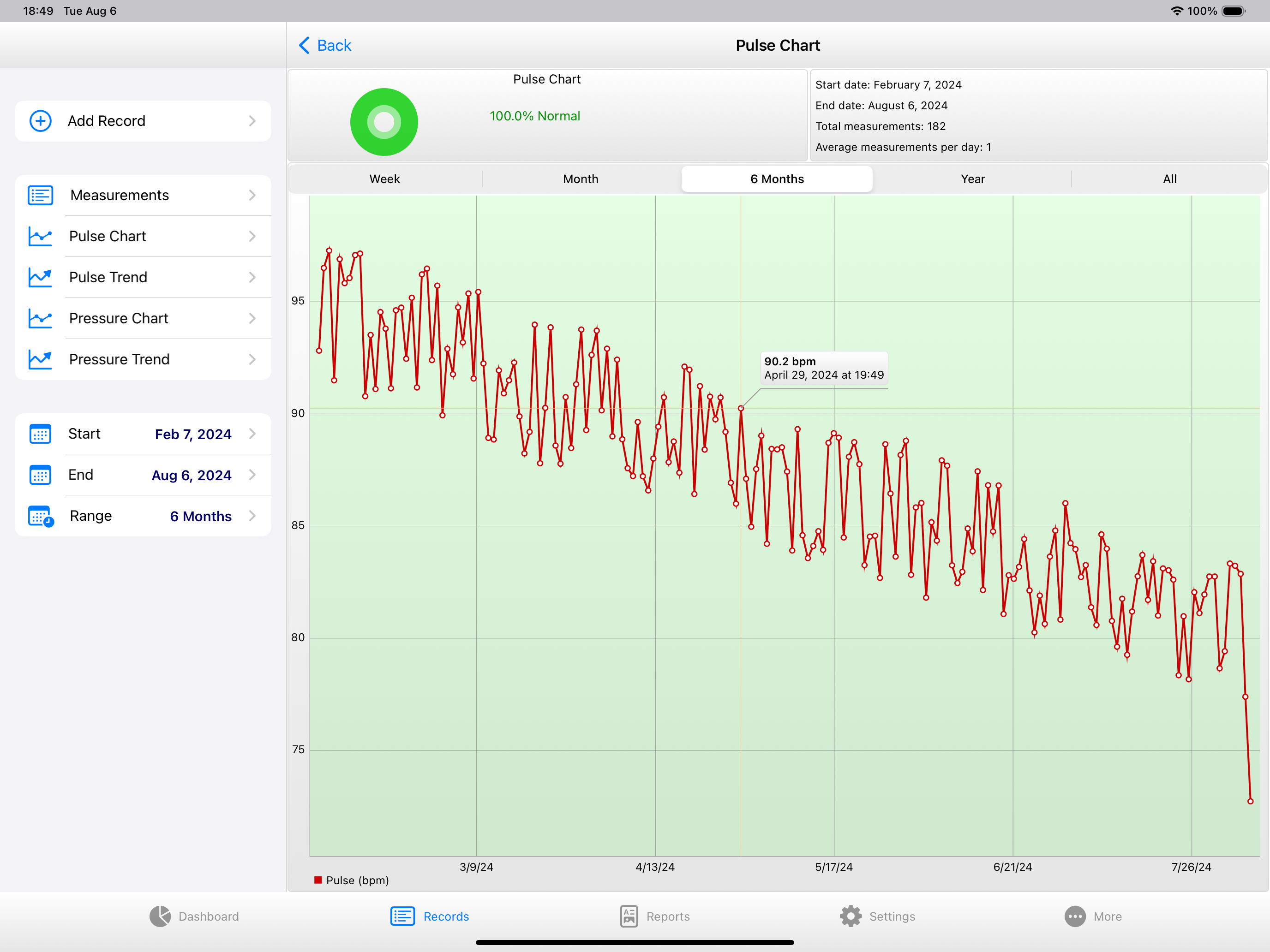Image resolution: width=1270 pixels, height=952 pixels.
Task: Open the Records tab label
Action: [446, 916]
